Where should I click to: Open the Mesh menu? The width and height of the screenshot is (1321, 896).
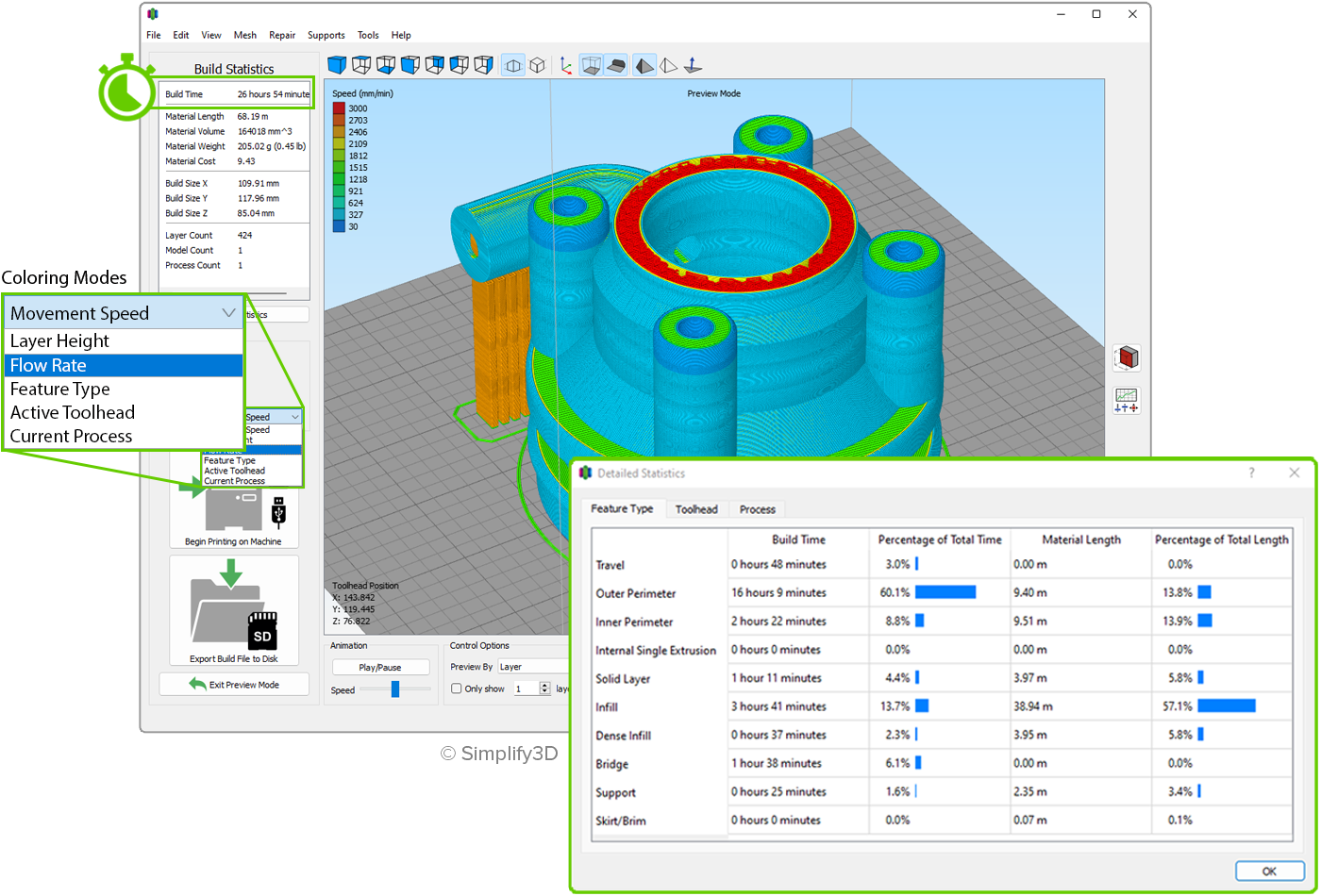(245, 35)
